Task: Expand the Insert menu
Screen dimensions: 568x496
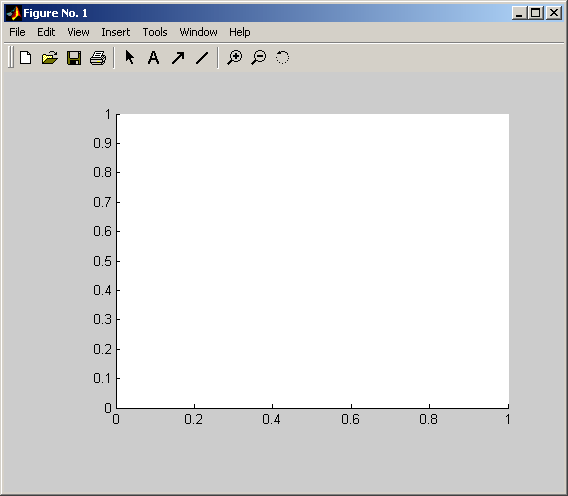Action: pyautogui.click(x=116, y=32)
